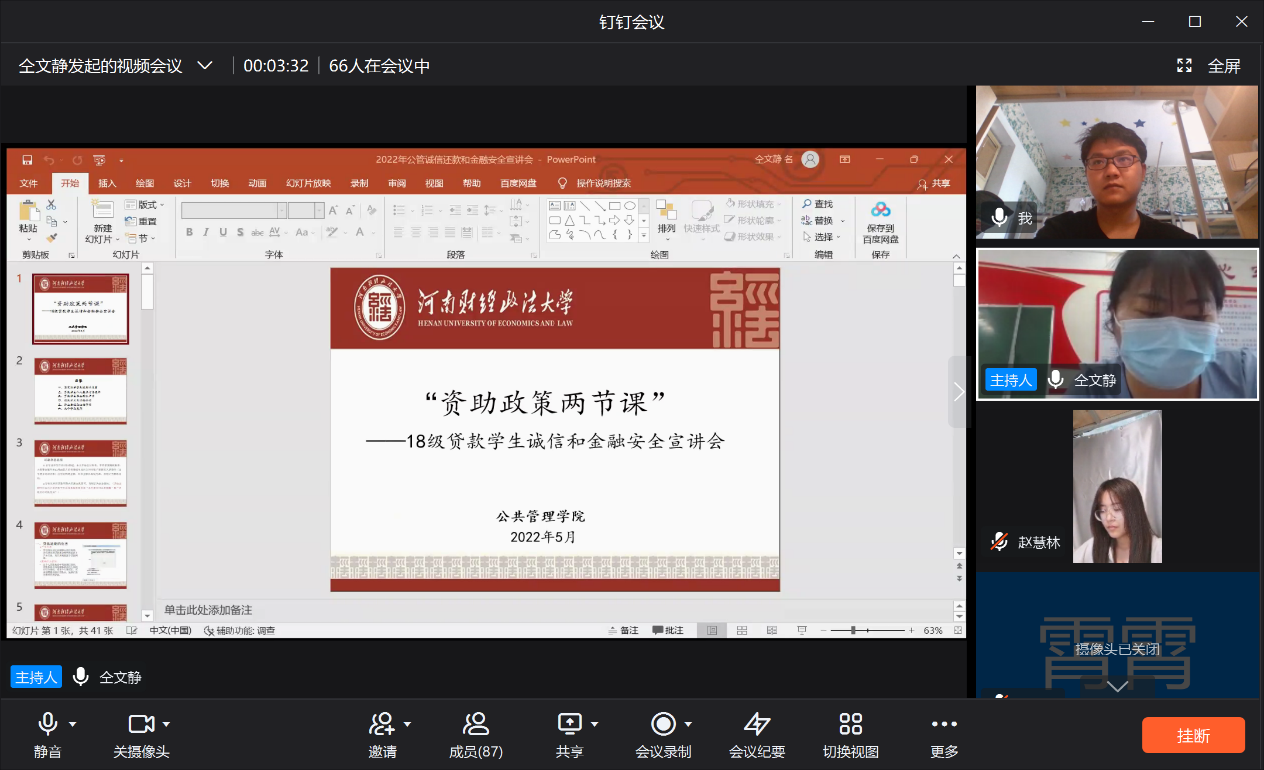Reset slide with 重置 button

point(141,221)
